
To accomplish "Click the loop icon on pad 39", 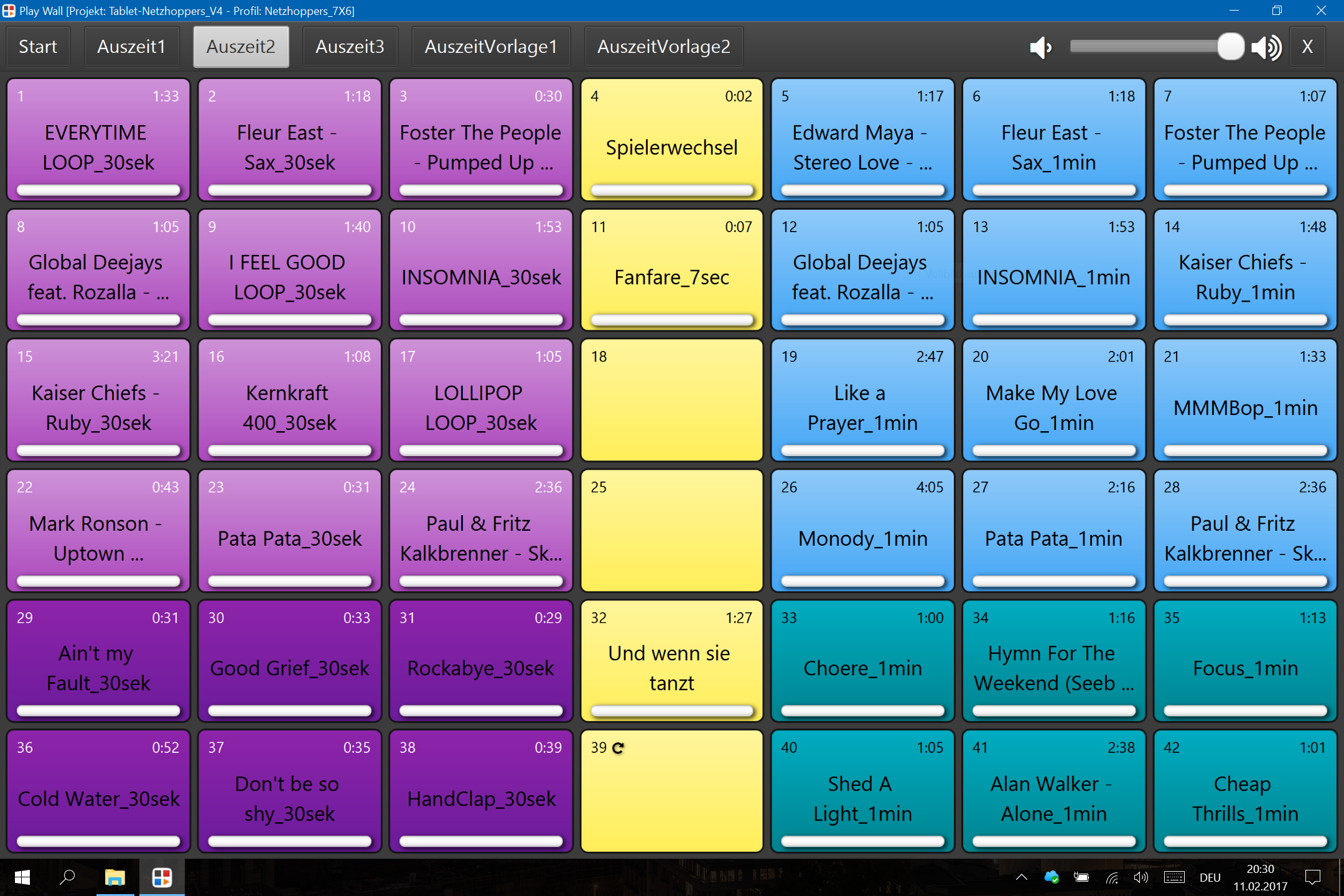I will point(618,748).
